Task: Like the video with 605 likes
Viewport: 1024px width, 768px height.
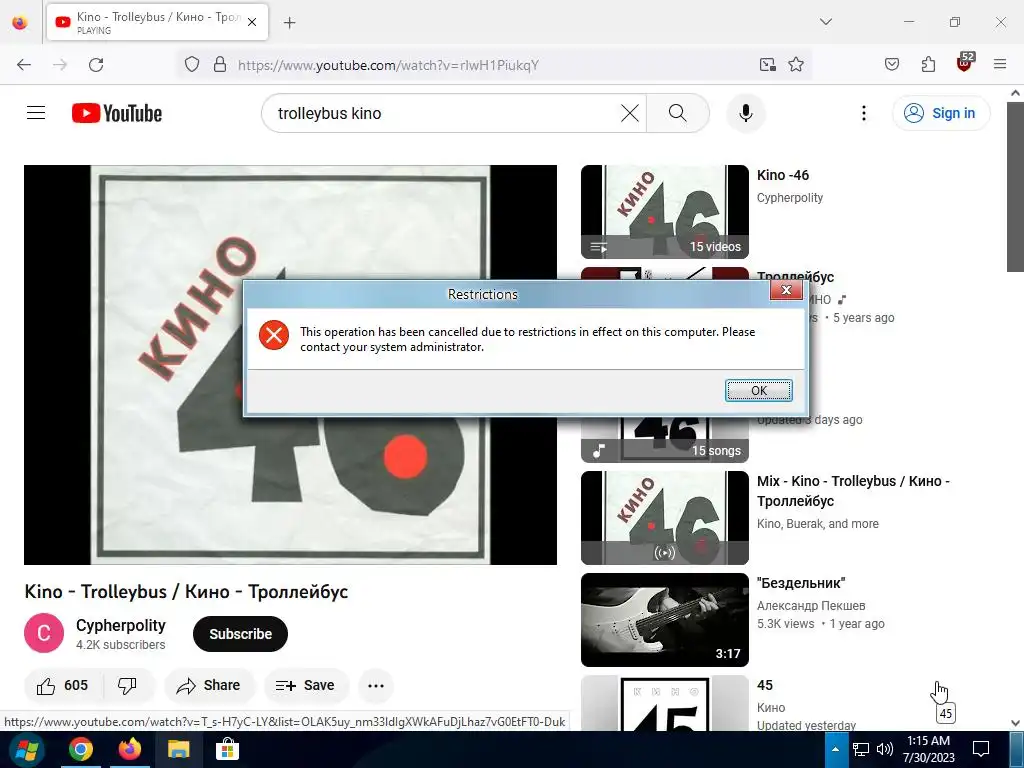Action: (62, 685)
